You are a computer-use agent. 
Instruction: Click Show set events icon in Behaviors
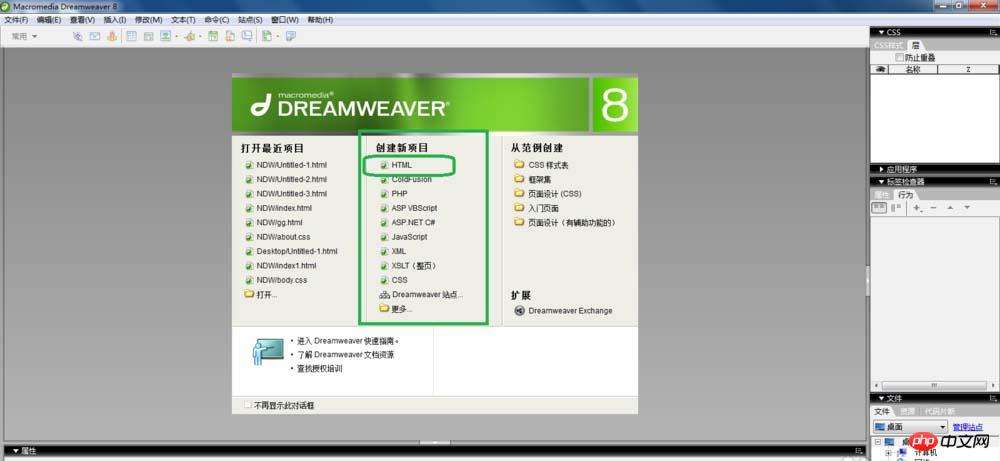coord(879,207)
